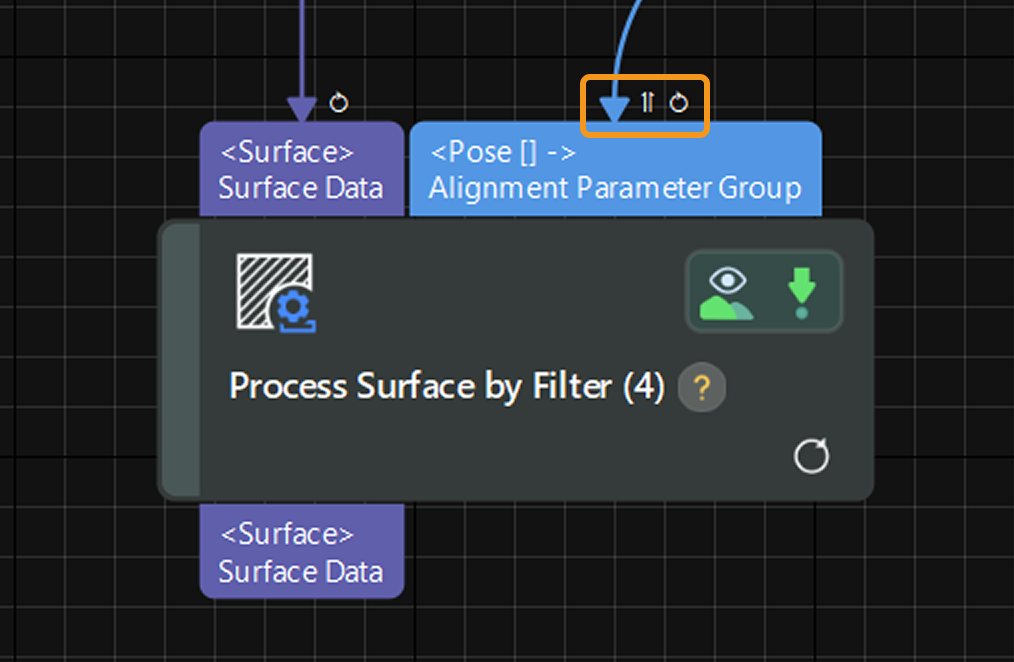Click the green down-arrow output icon
1014x662 pixels.
[801, 292]
